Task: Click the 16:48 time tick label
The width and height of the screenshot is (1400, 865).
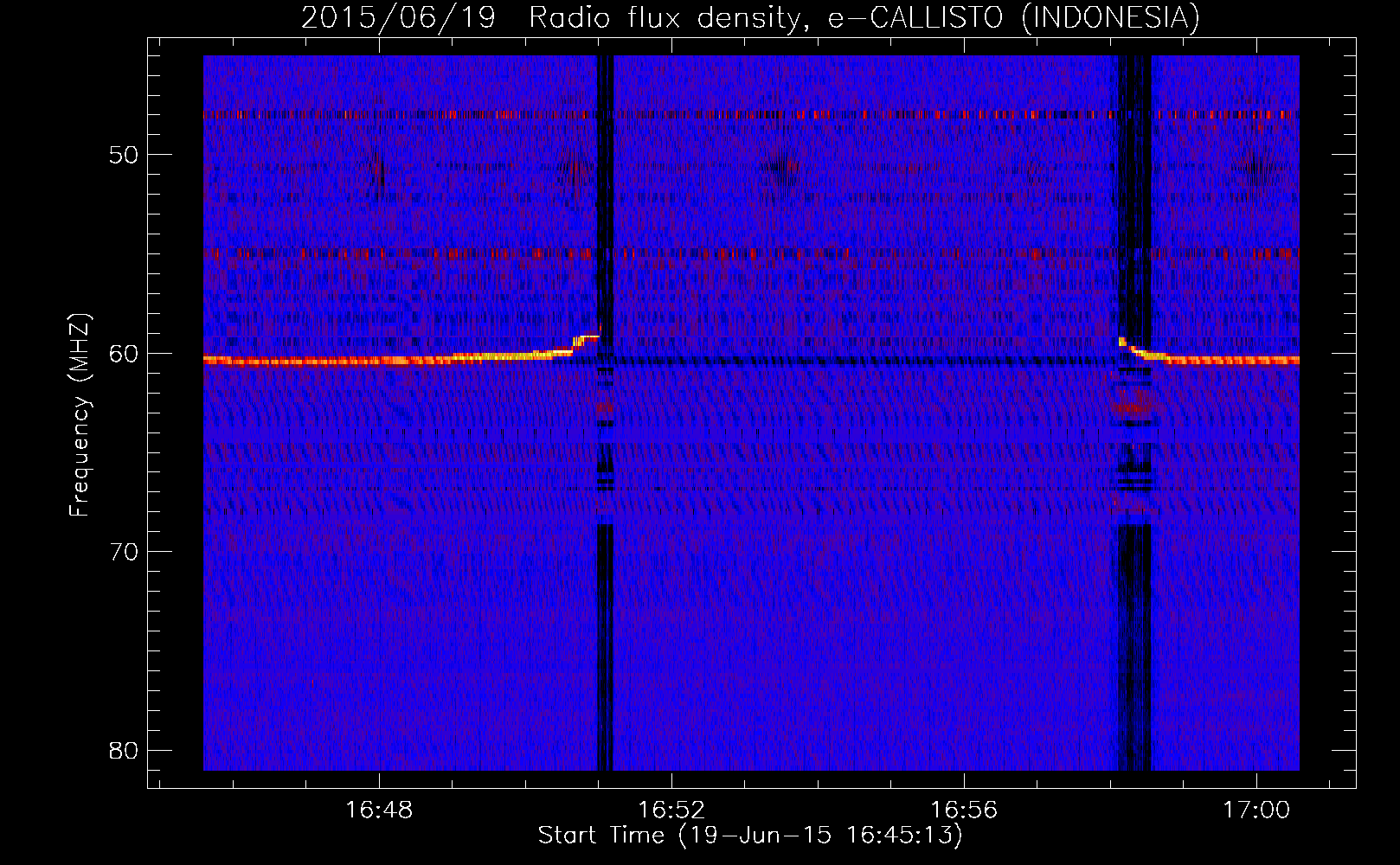Action: [x=379, y=811]
